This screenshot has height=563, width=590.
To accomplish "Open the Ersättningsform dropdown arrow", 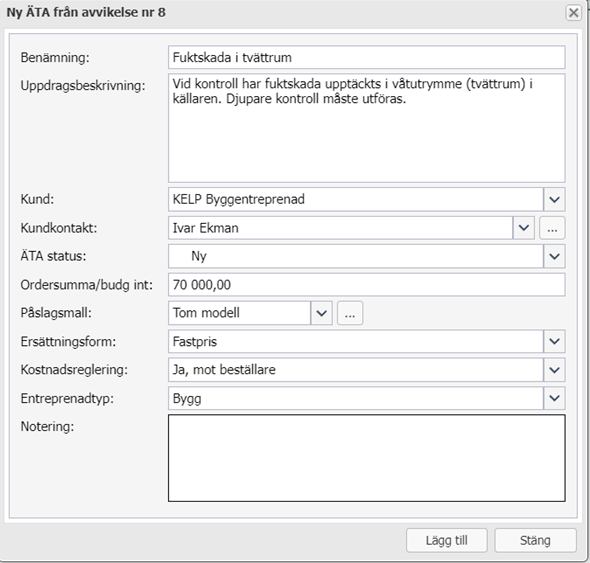I will [x=554, y=342].
